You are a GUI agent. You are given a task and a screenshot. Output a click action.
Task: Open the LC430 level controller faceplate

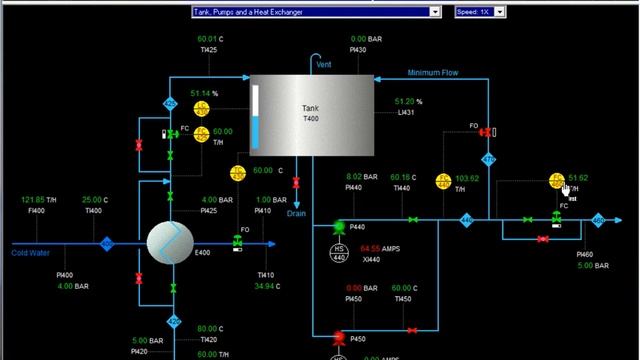(201, 109)
